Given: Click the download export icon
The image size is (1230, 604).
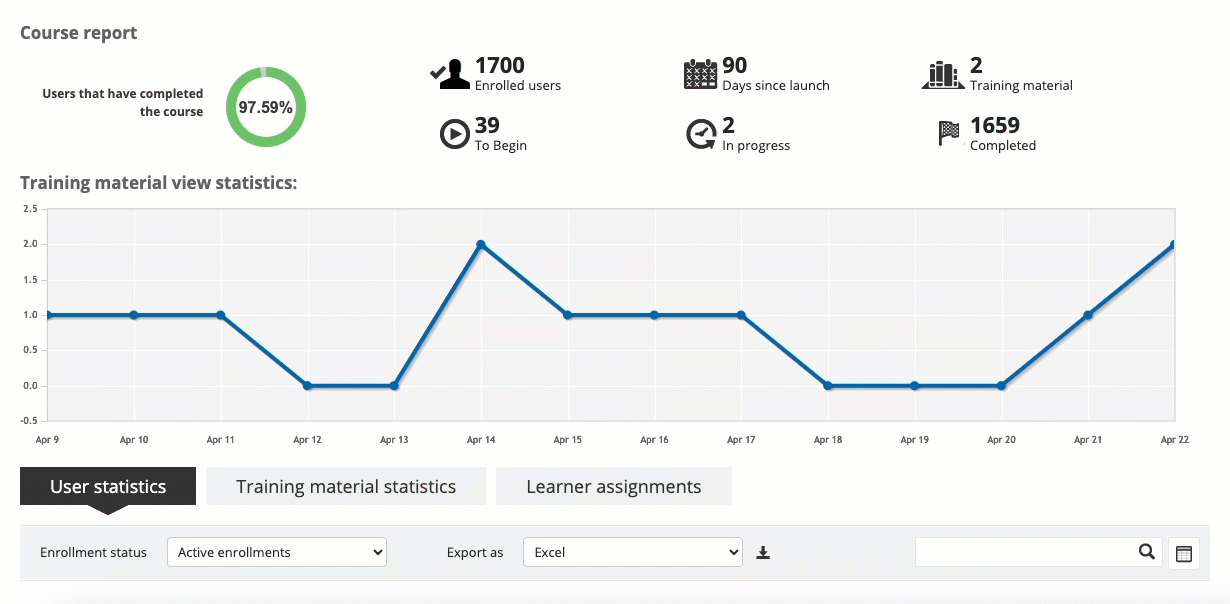Looking at the screenshot, I should 763,552.
